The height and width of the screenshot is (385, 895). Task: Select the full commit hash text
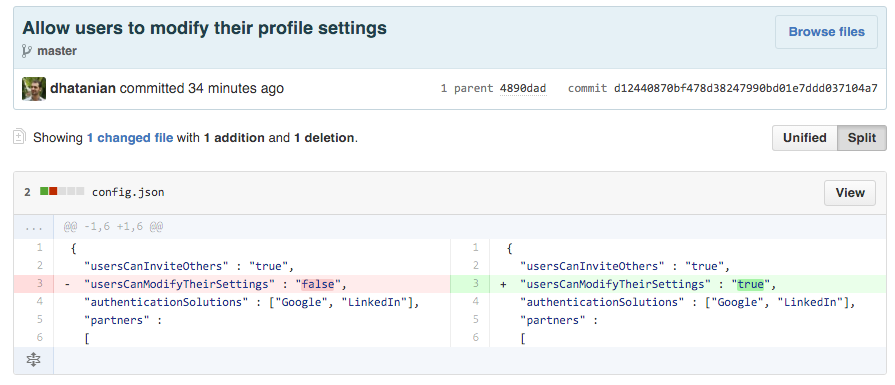745,88
